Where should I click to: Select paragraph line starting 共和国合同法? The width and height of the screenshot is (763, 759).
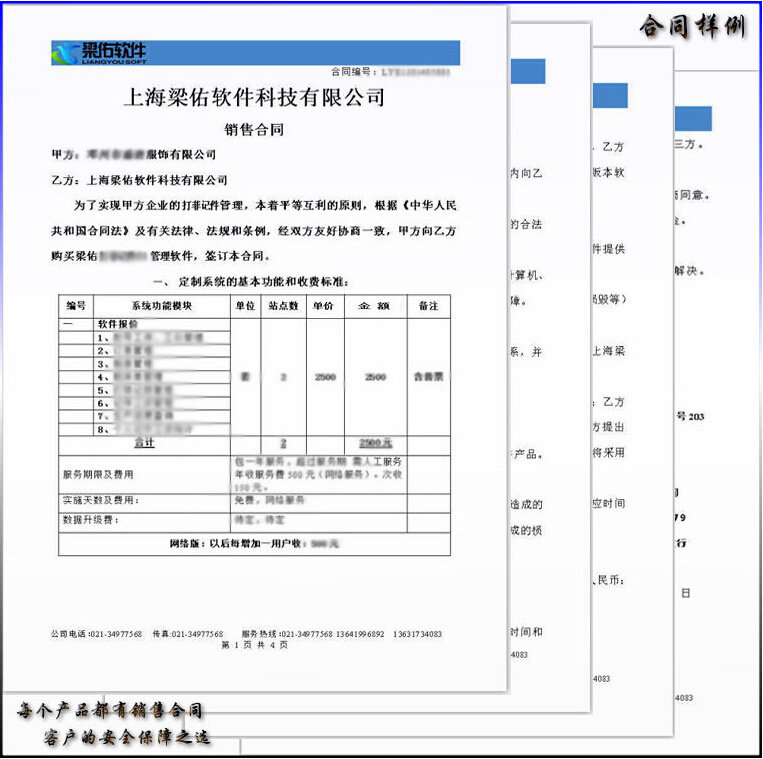(254, 231)
